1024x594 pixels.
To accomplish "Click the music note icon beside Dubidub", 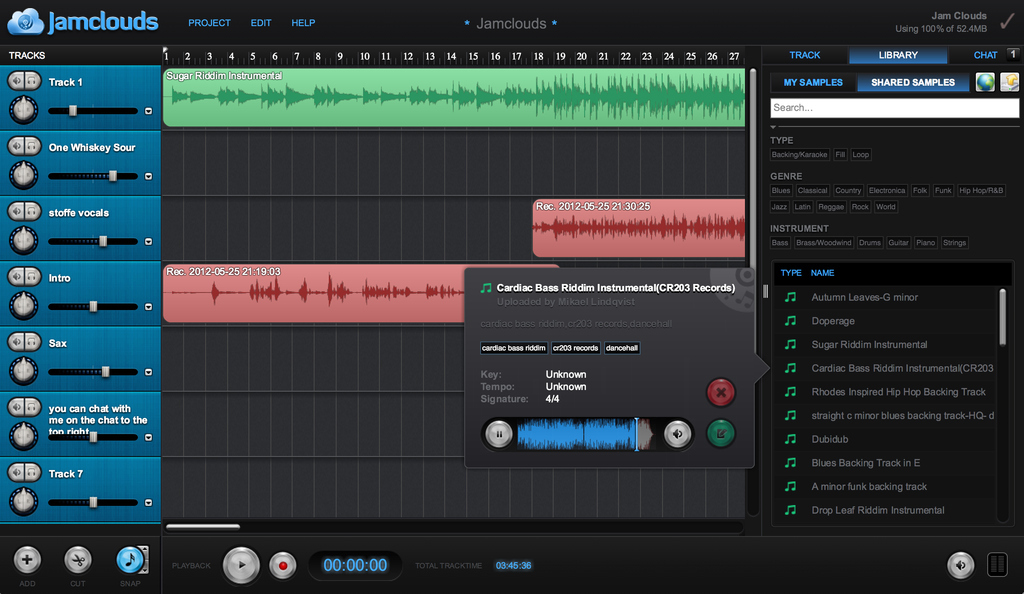I will click(790, 439).
